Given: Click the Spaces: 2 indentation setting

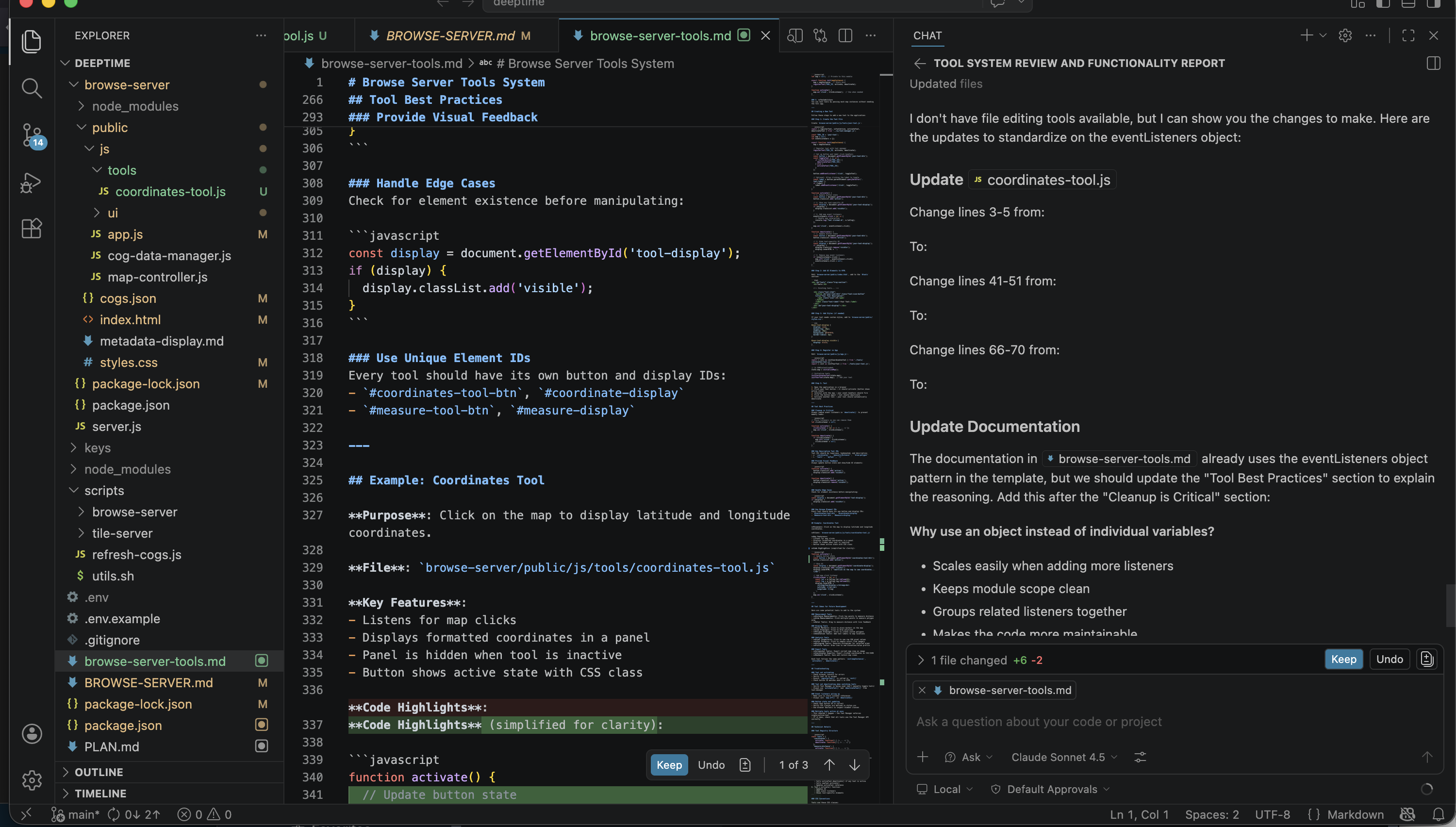Looking at the screenshot, I should (x=1212, y=814).
